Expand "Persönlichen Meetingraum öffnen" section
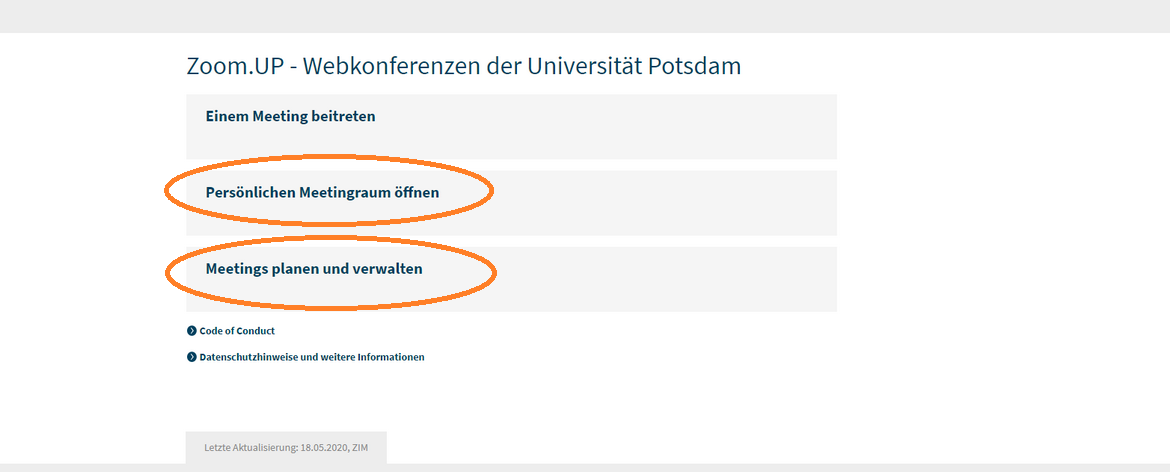Viewport: 1170px width, 472px height. [322, 192]
